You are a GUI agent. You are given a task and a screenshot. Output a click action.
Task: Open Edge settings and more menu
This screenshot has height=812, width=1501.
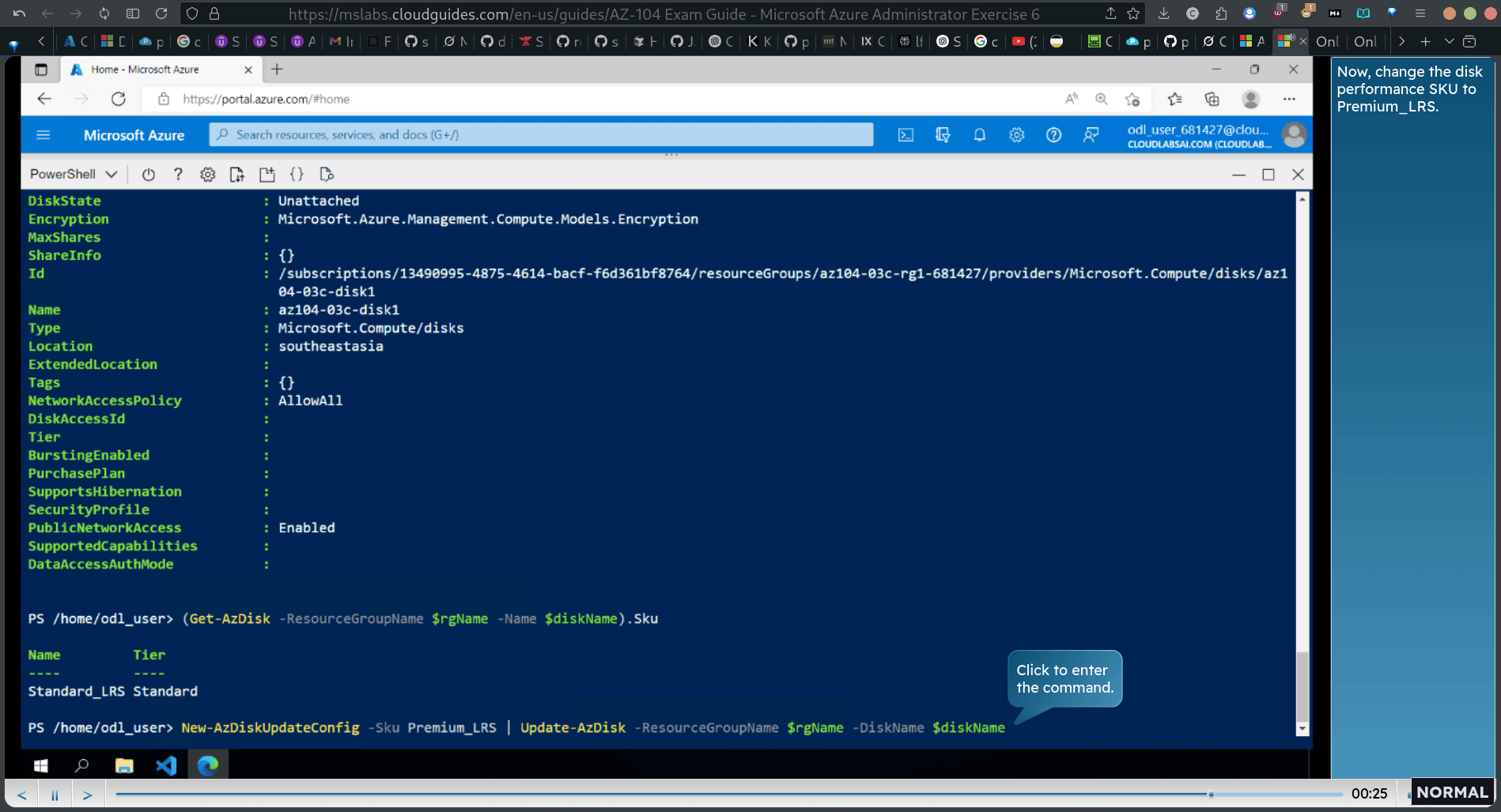coord(1289,99)
